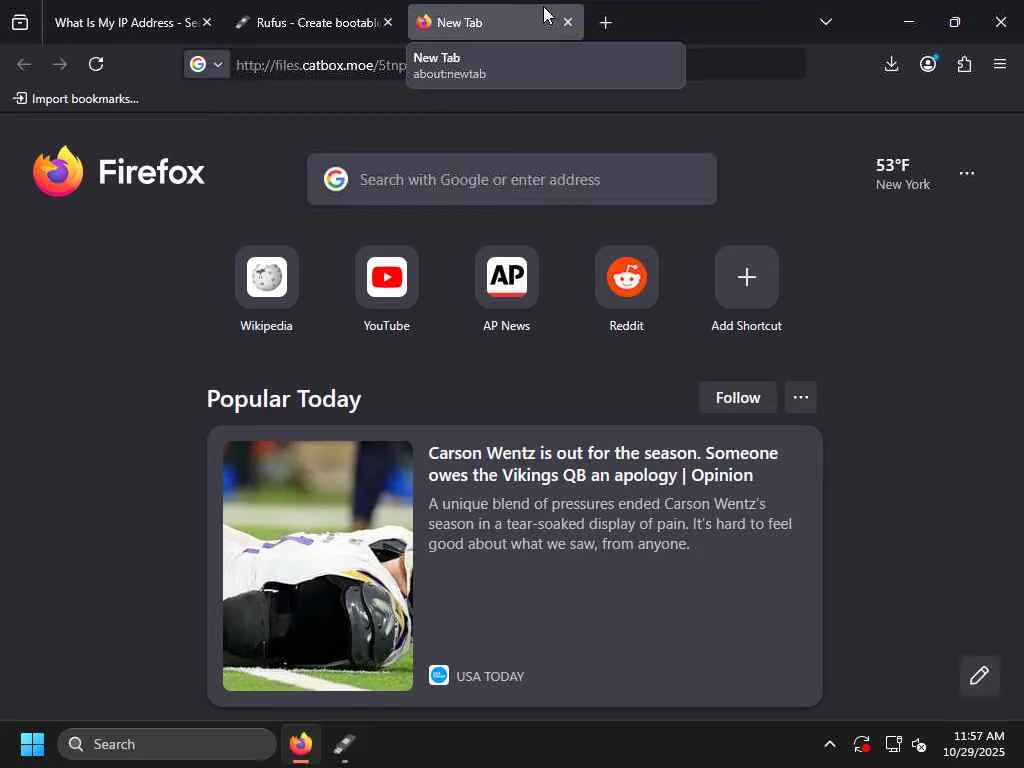1024x768 pixels.
Task: Click the Add Shortcut tile
Action: 746,289
